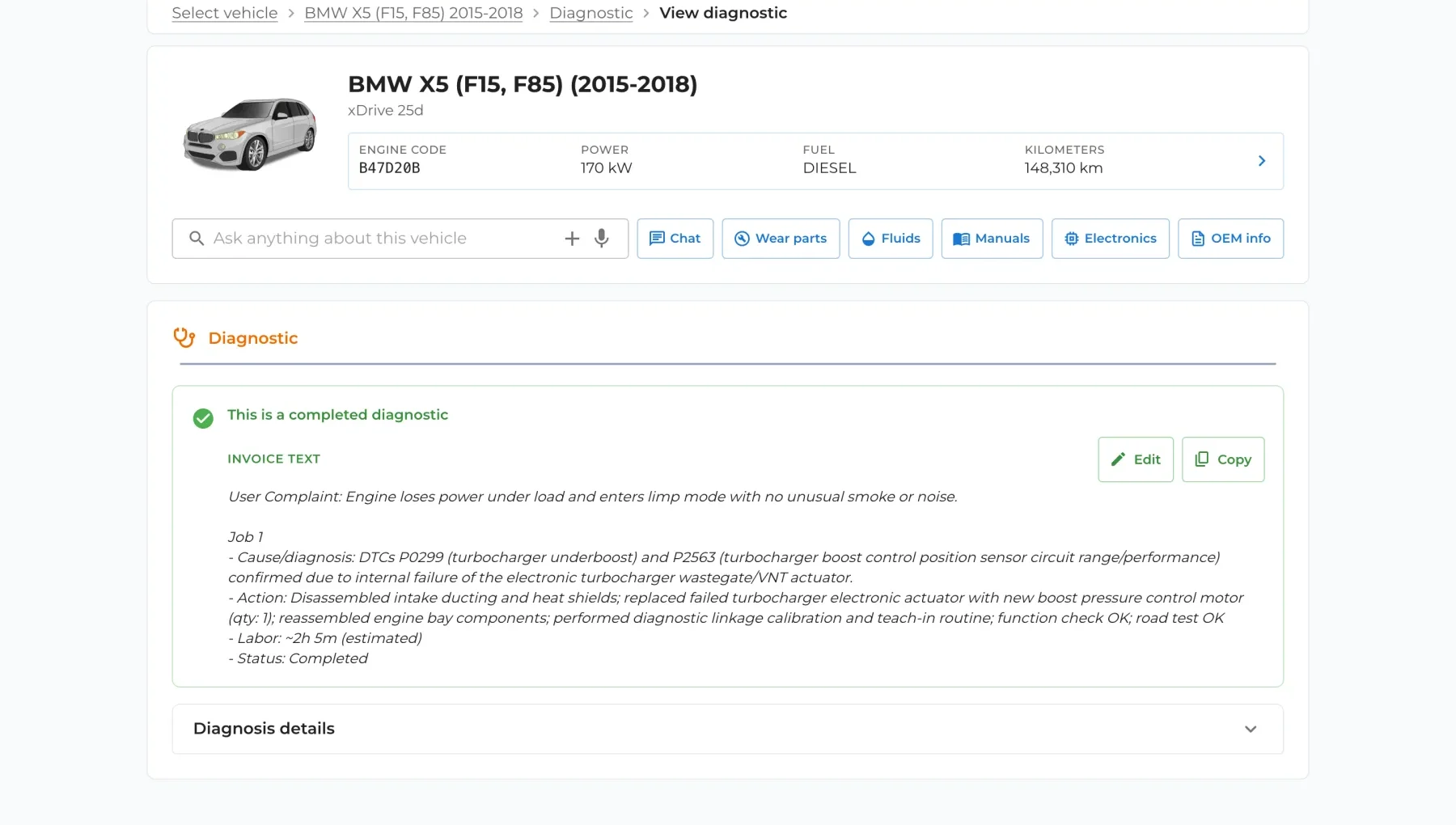Open the Fluids section
Screen dimensions: 1456x825
[x=891, y=239]
